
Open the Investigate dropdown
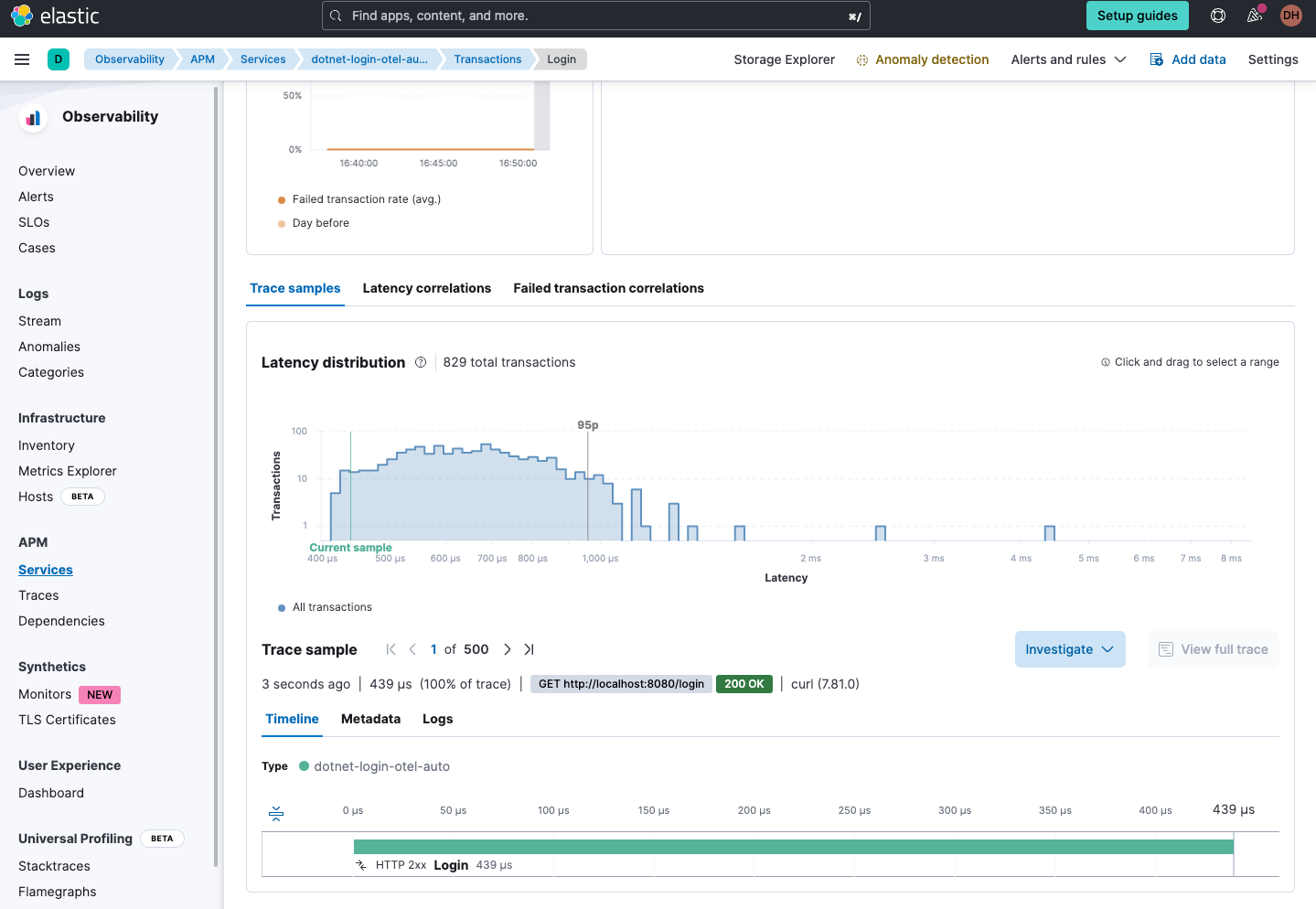1069,649
